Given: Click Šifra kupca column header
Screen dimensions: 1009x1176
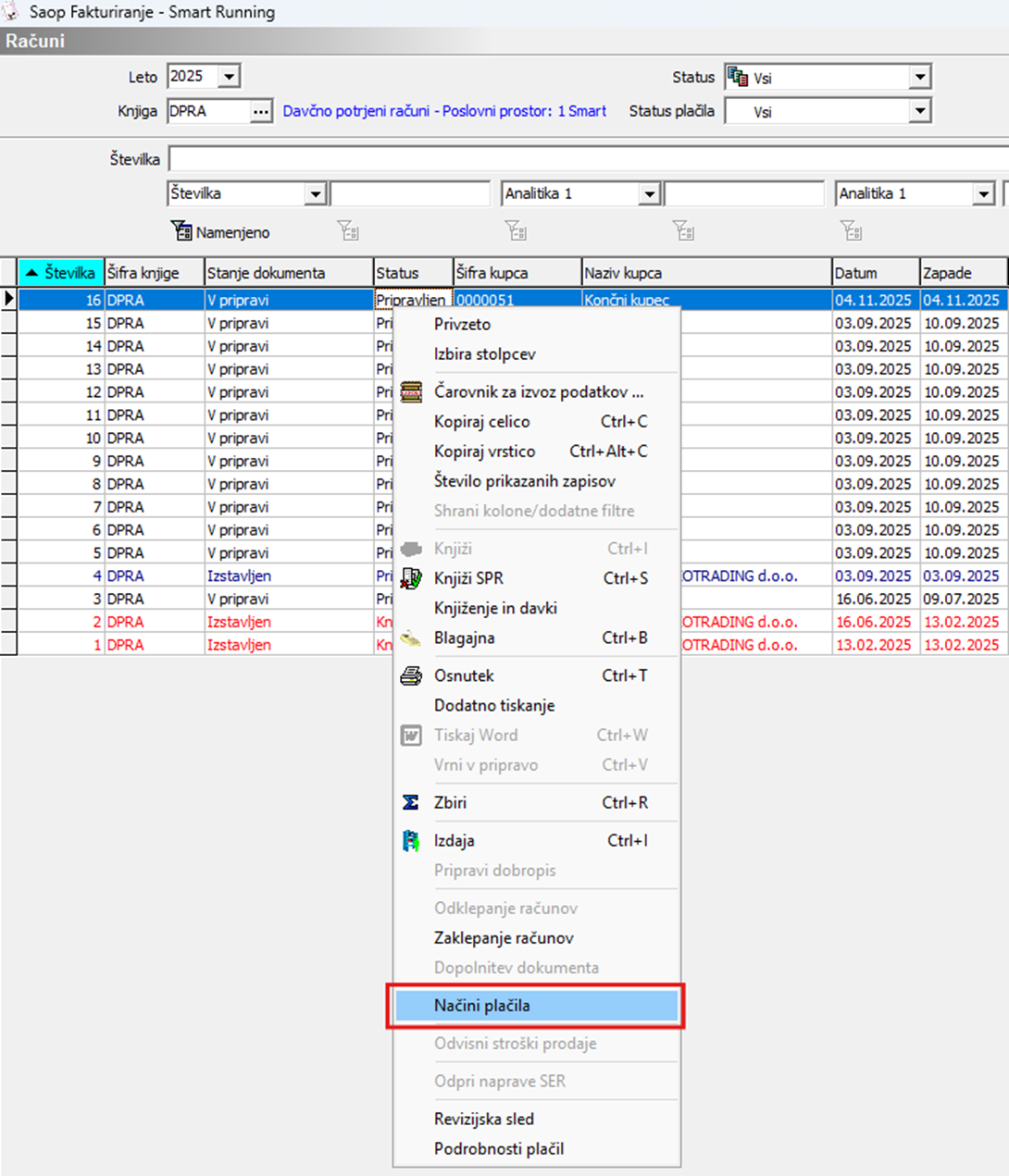Looking at the screenshot, I should (x=517, y=273).
